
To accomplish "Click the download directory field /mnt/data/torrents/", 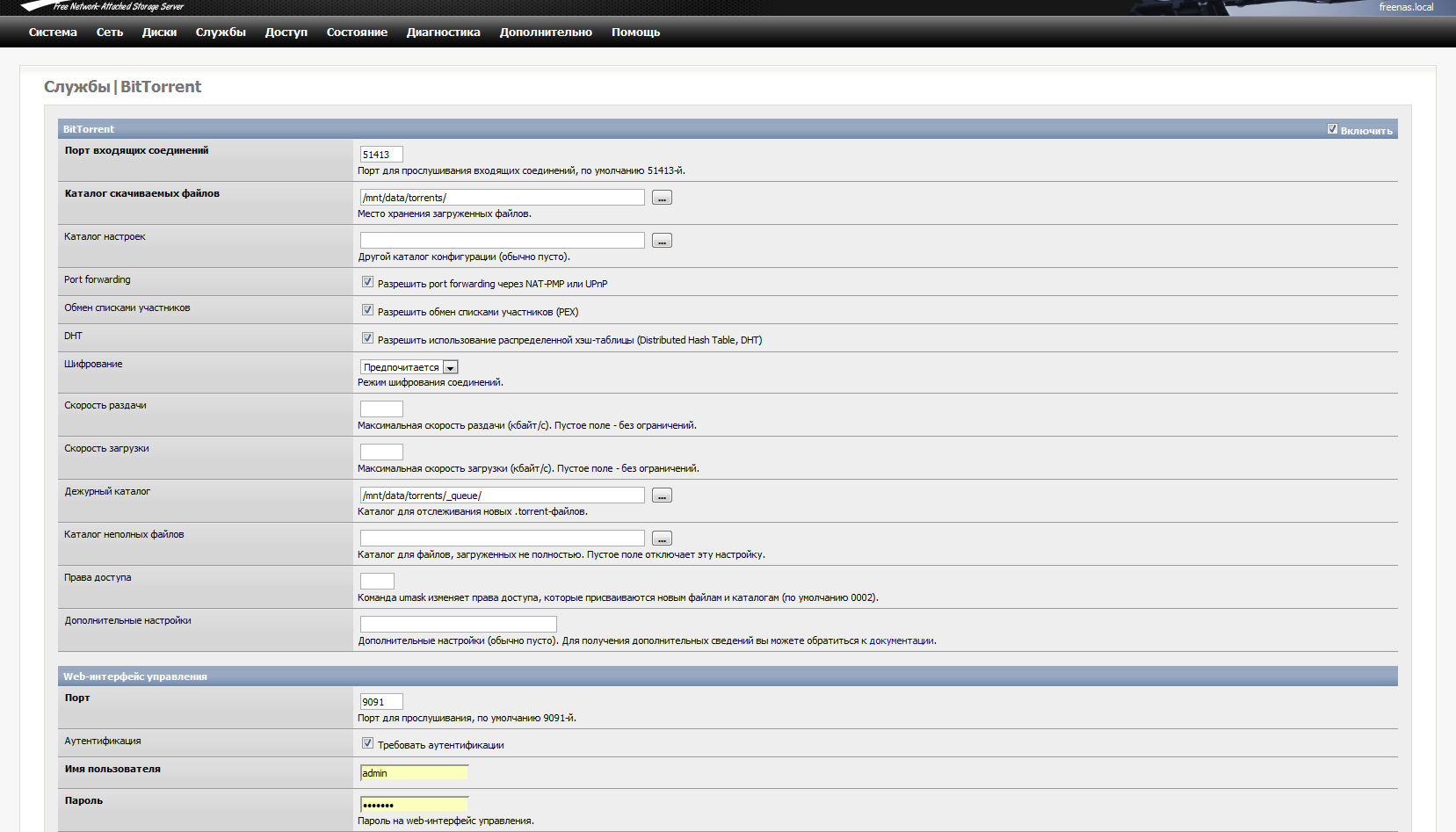I will 503,198.
